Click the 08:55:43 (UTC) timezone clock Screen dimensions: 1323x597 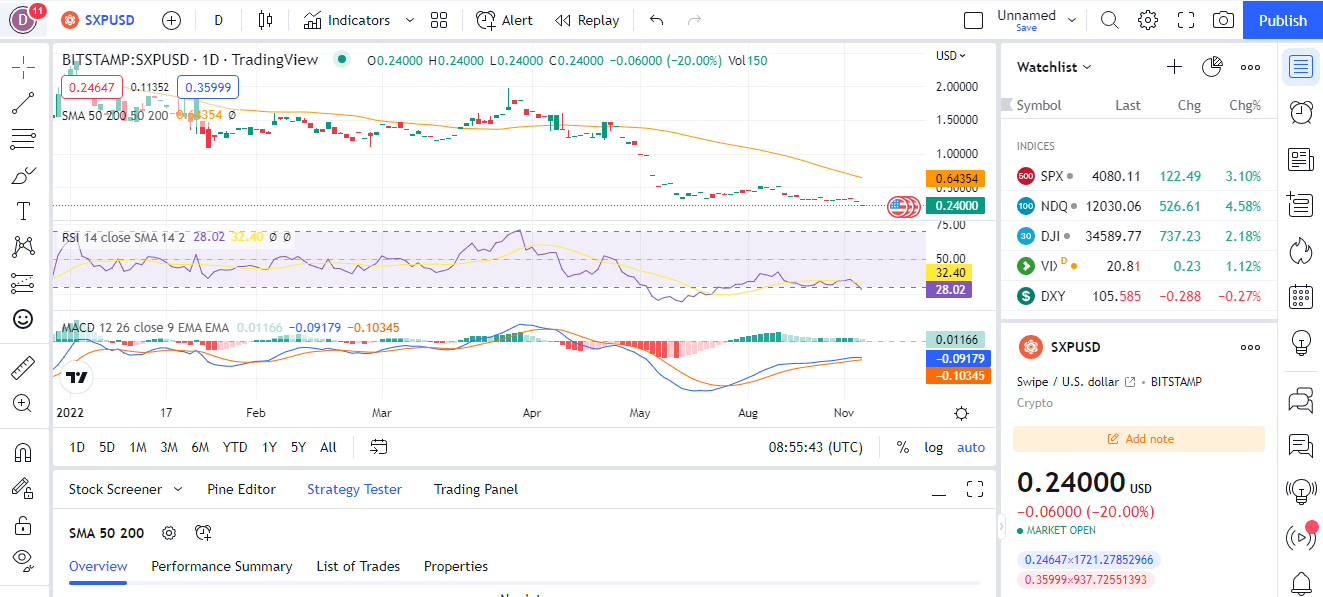coord(815,447)
